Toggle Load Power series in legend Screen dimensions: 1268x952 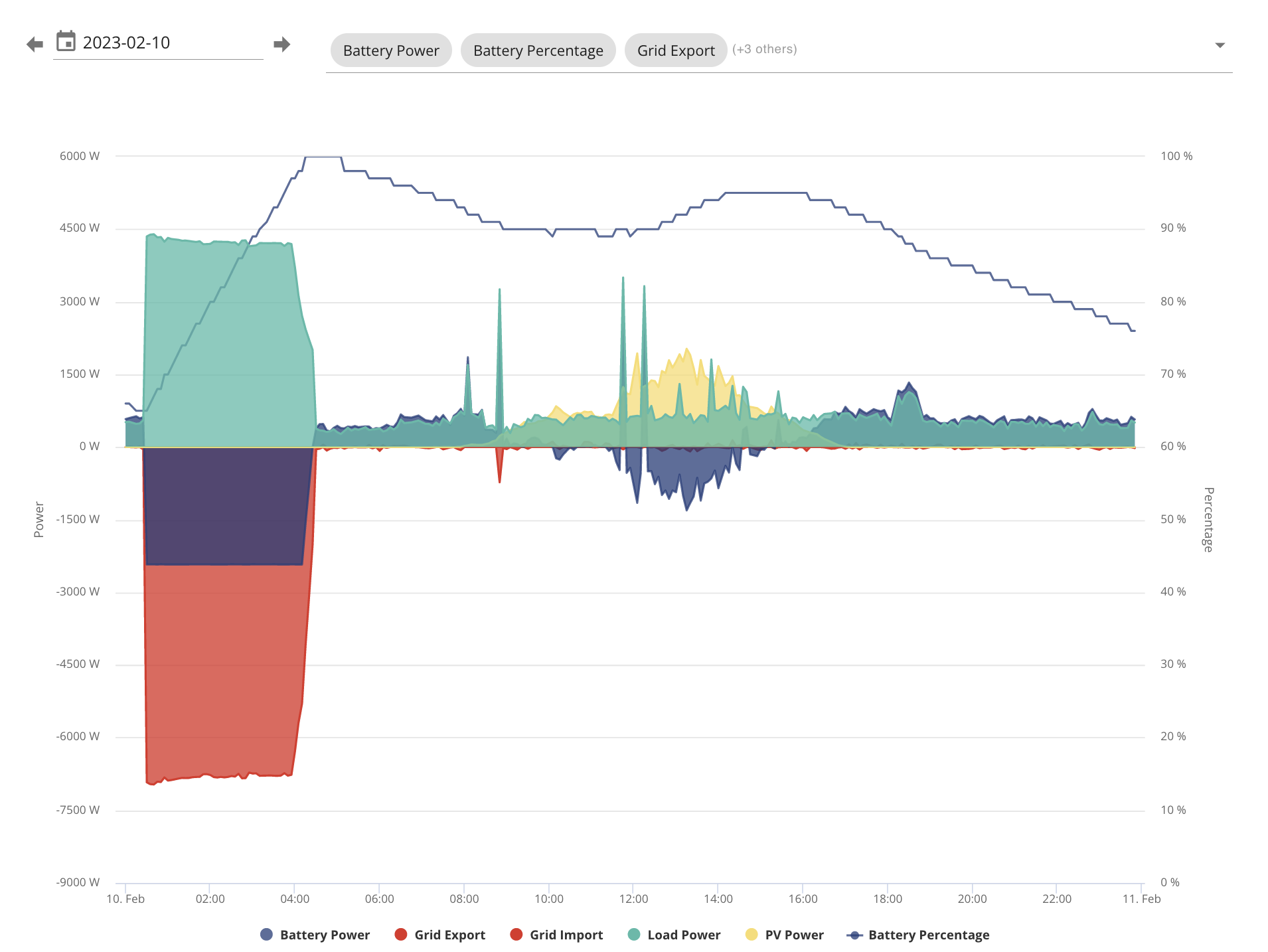674,935
